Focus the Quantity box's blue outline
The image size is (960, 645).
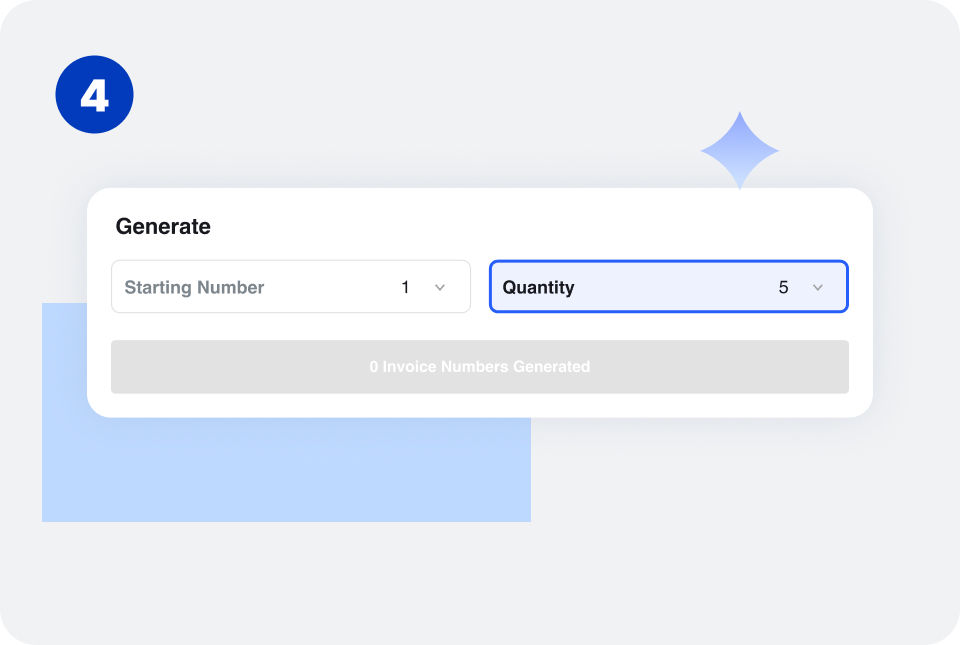click(669, 261)
